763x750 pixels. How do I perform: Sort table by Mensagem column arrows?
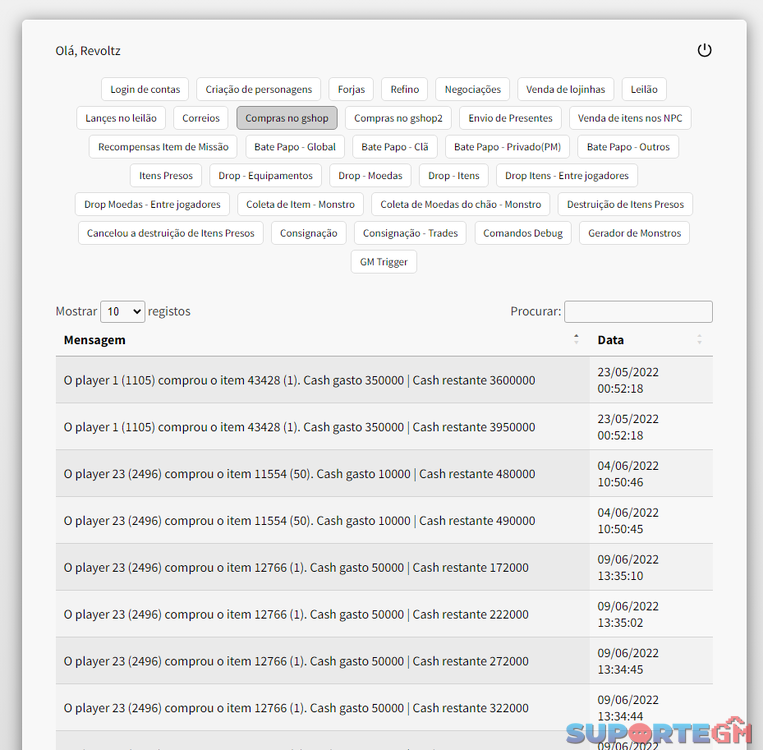576,340
